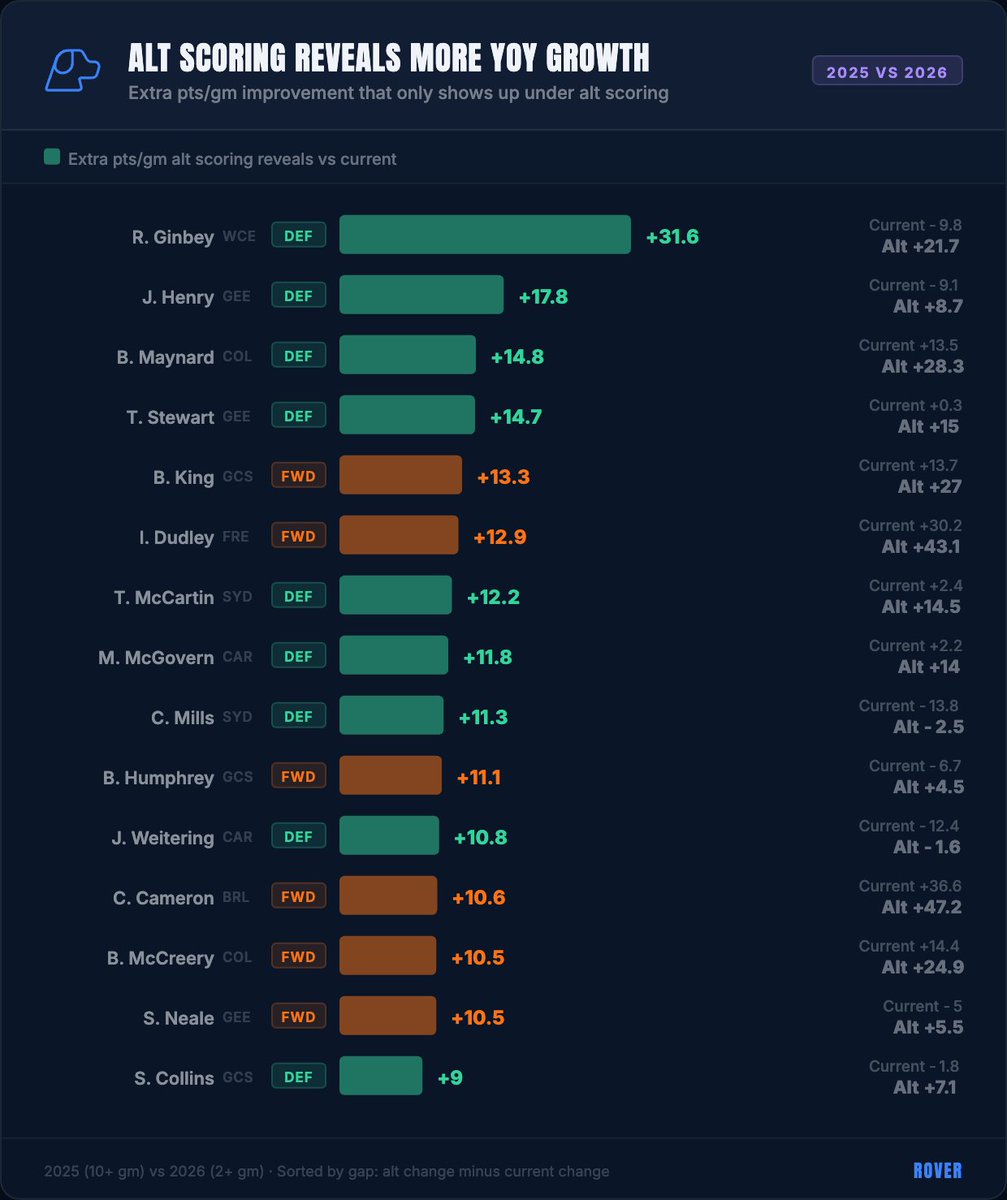Click the DEF badge next to T. McCartin
This screenshot has width=1007, height=1200.
pos(298,595)
